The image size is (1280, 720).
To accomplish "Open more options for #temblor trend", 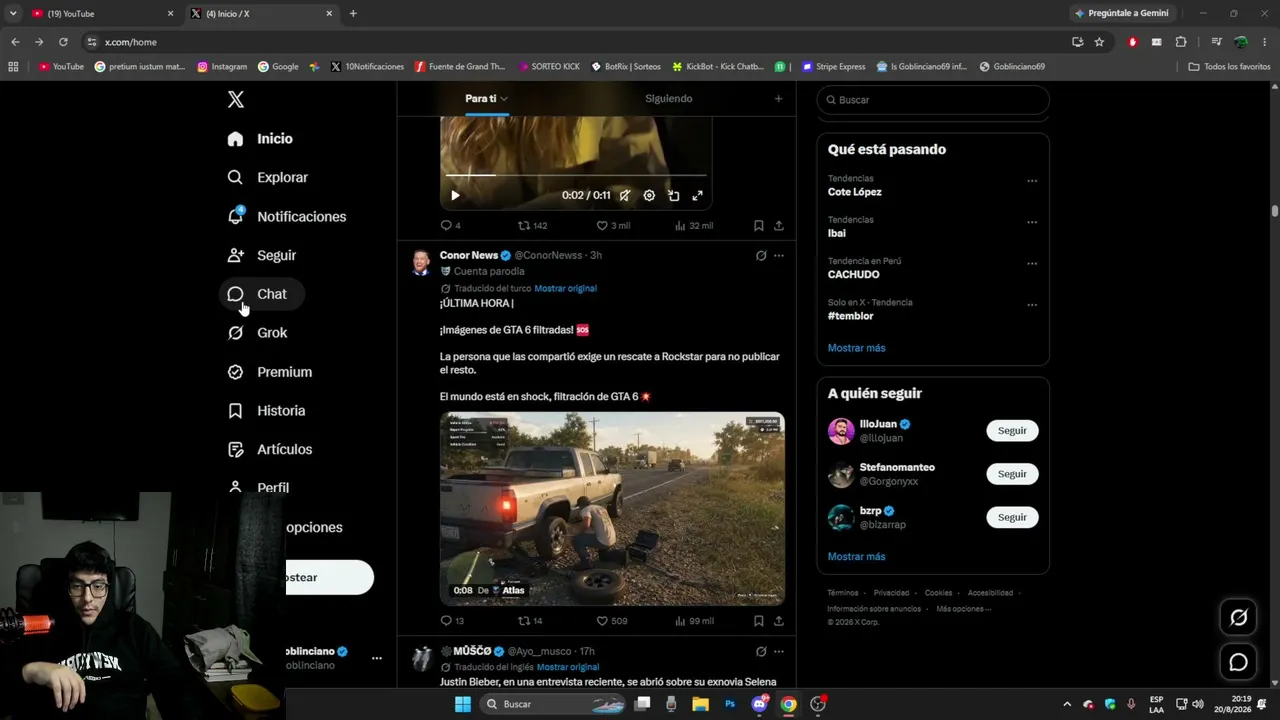I will (1032, 305).
